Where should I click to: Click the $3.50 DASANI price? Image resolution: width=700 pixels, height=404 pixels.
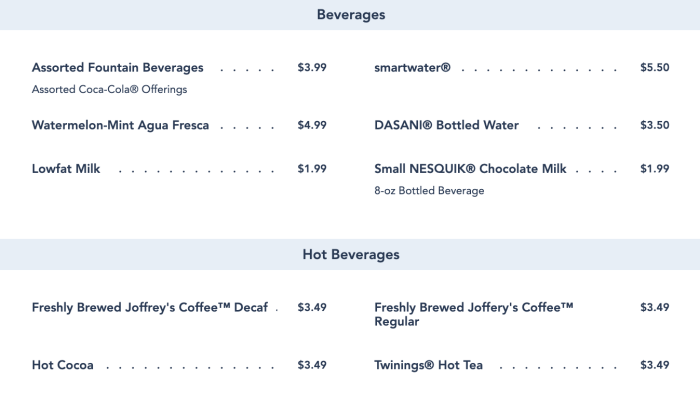(x=654, y=125)
